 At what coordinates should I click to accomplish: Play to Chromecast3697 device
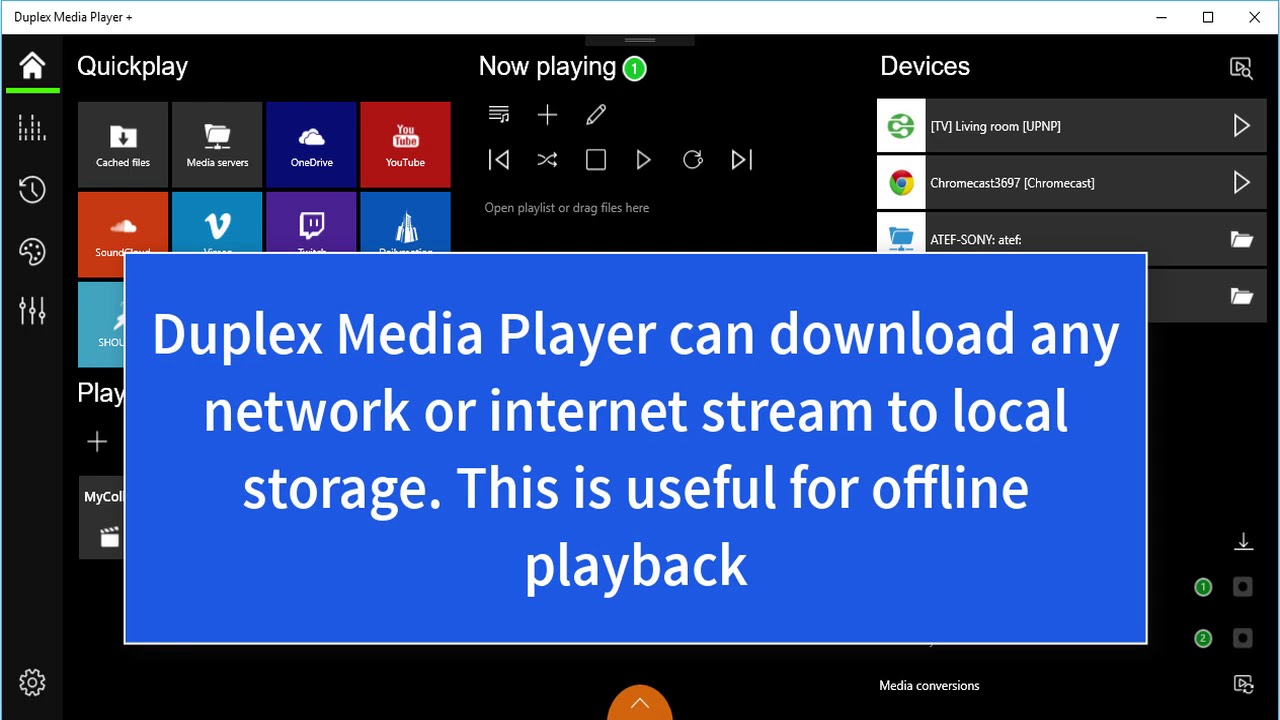tap(1241, 182)
